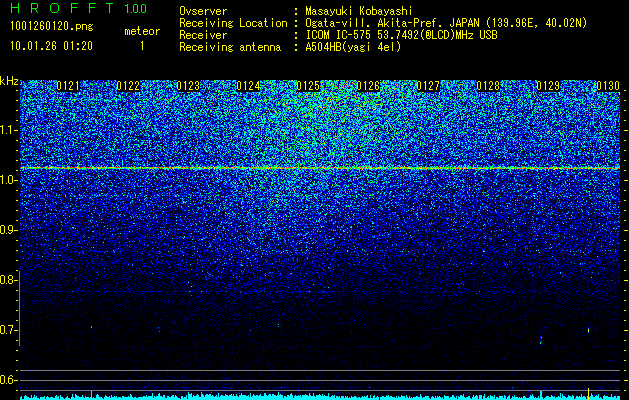Click the A504HB(yagi 4el) antenna text
Image resolution: width=629 pixels, height=400 pixels.
(x=353, y=47)
